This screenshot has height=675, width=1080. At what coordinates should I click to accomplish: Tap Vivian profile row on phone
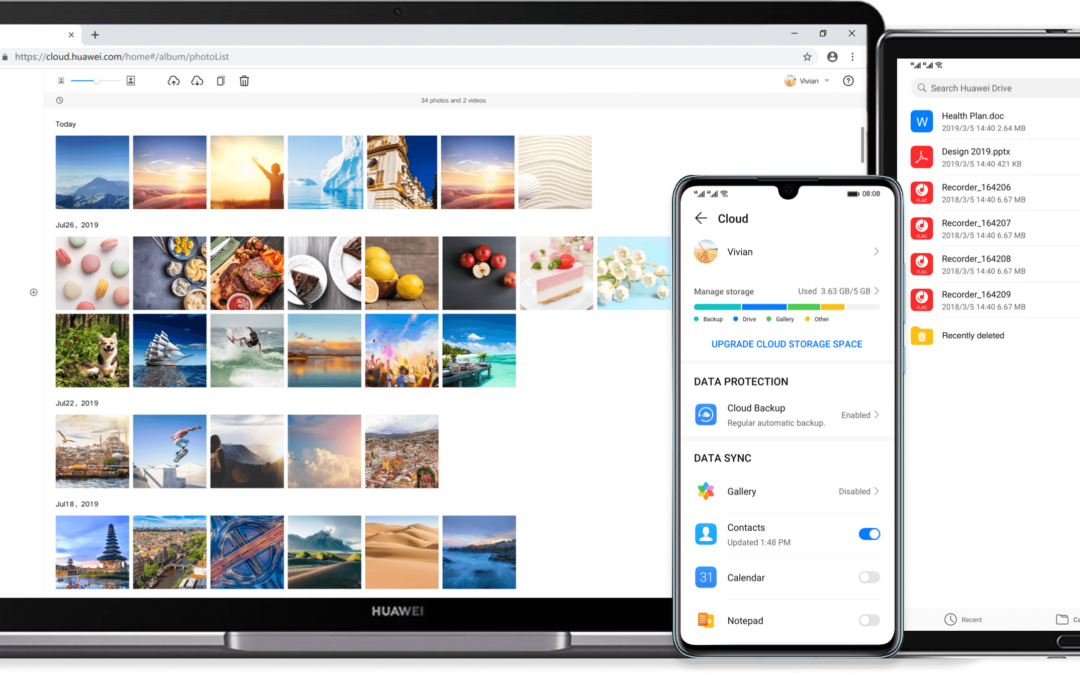click(787, 251)
